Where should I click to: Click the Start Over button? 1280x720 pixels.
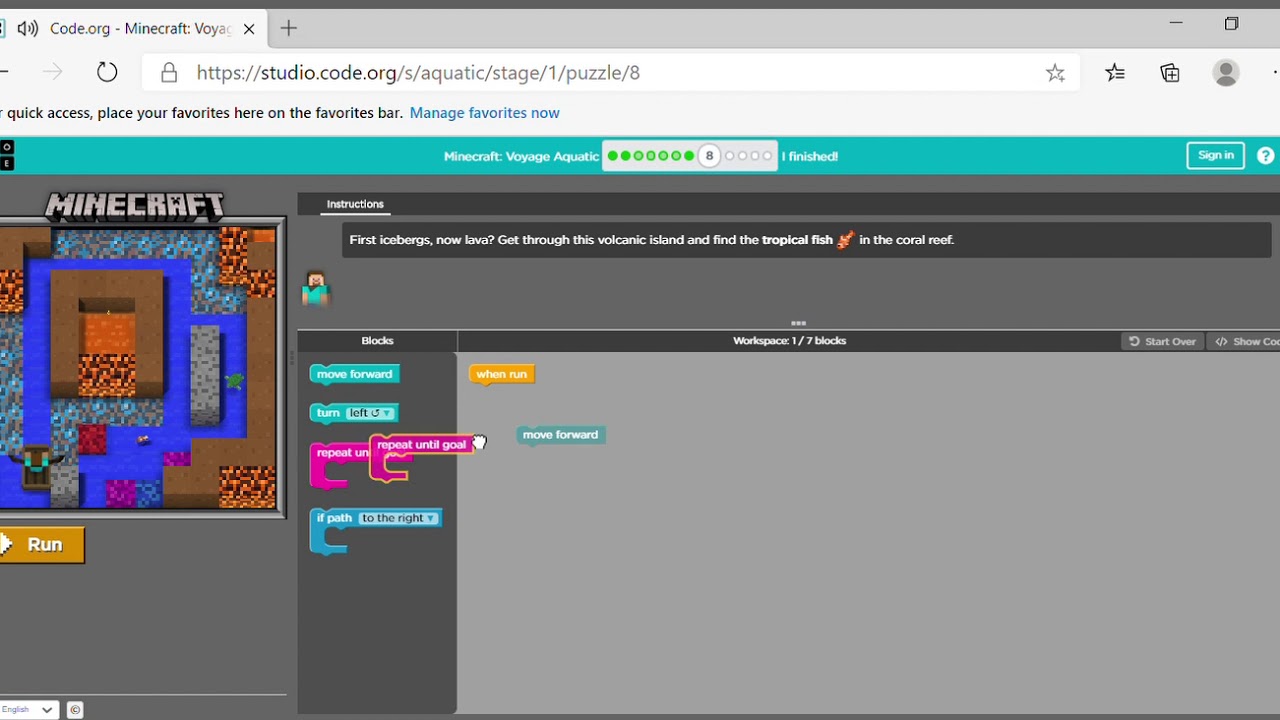[x=1163, y=341]
